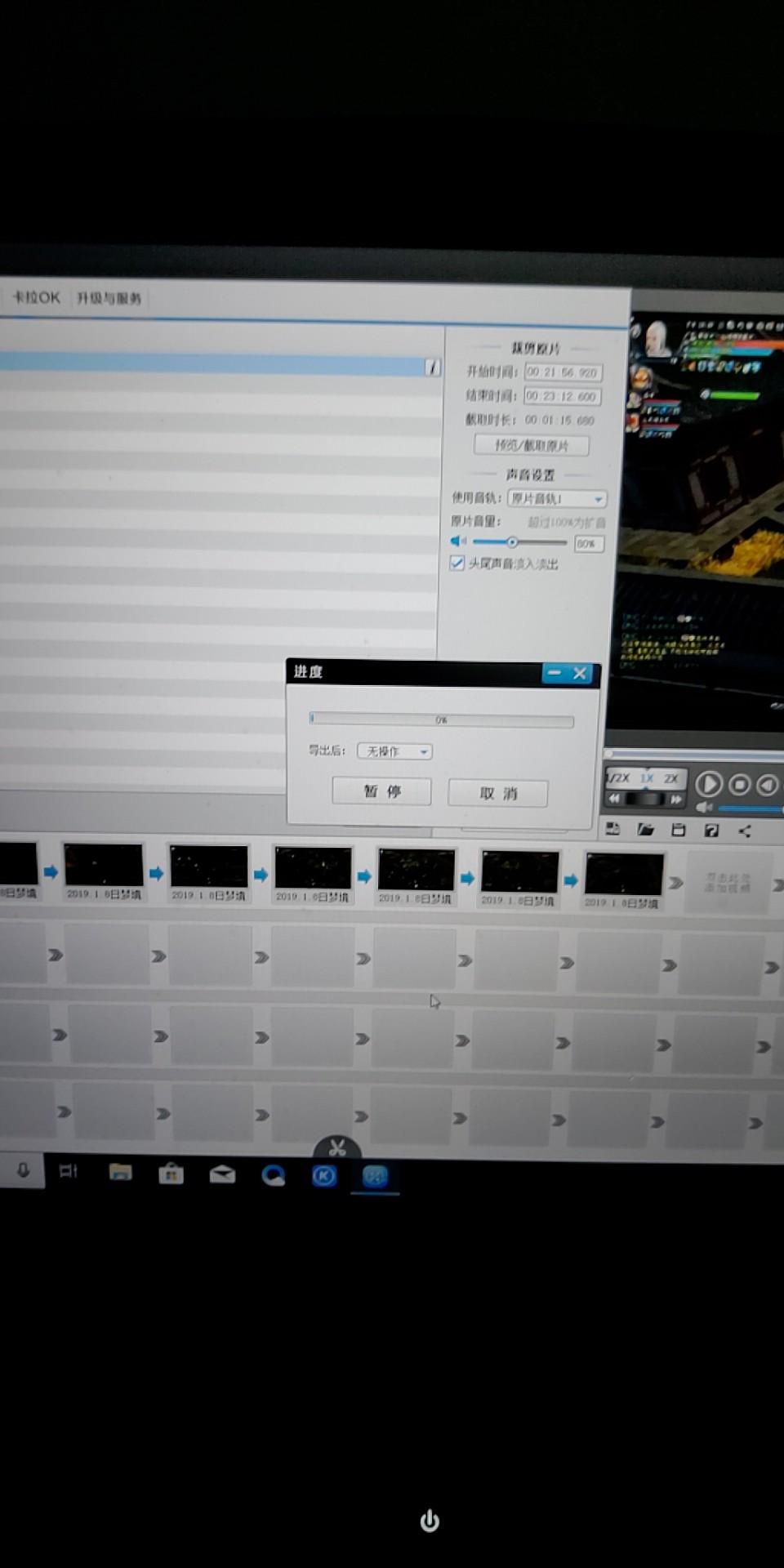Click the preview player seek bar
The width and height of the screenshot is (784, 1568).
pyautogui.click(x=694, y=755)
